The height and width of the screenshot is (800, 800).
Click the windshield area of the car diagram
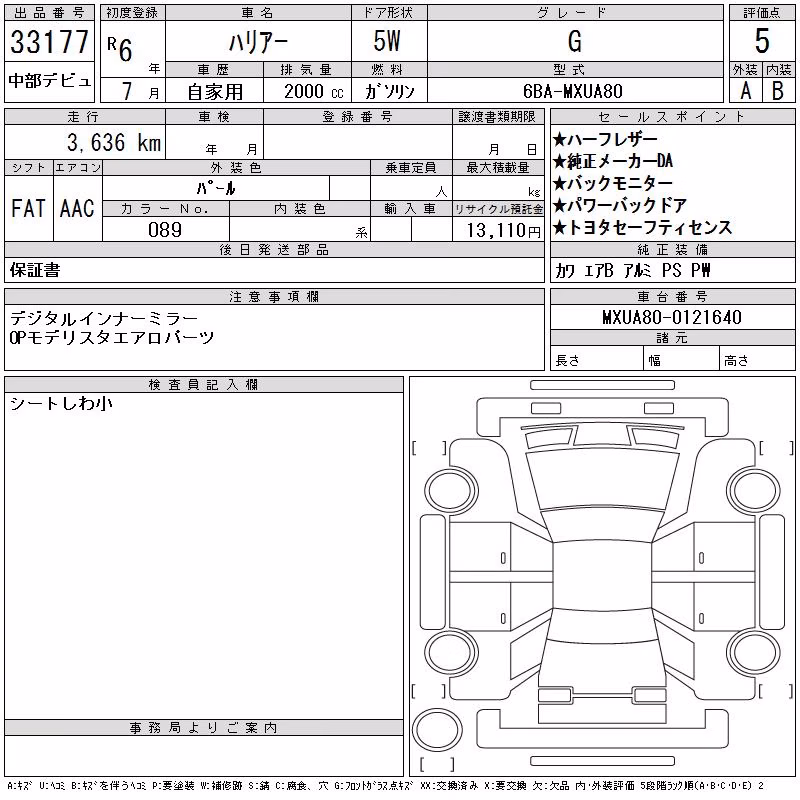click(603, 481)
